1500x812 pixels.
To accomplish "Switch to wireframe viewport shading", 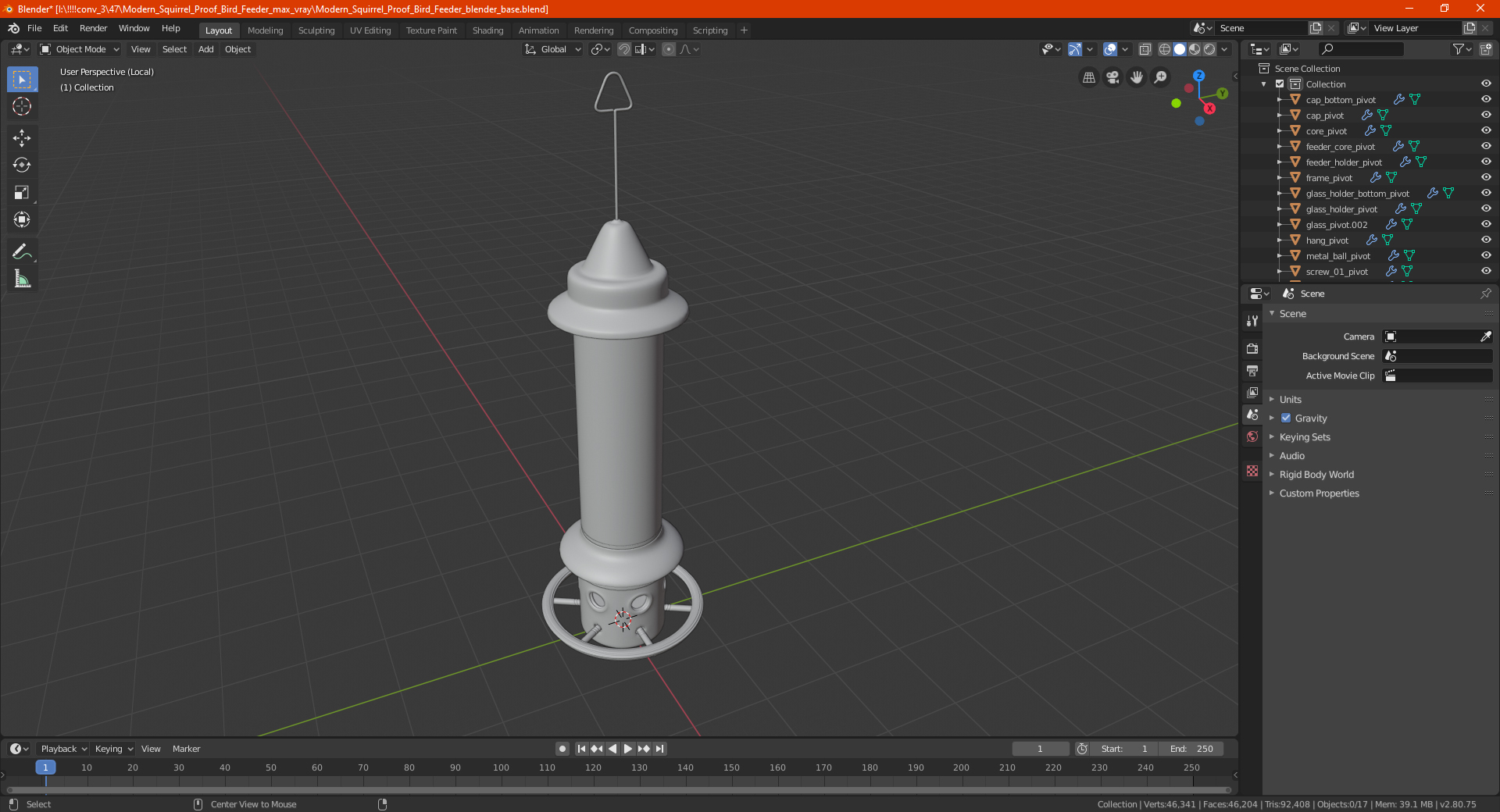I will coord(1165,49).
